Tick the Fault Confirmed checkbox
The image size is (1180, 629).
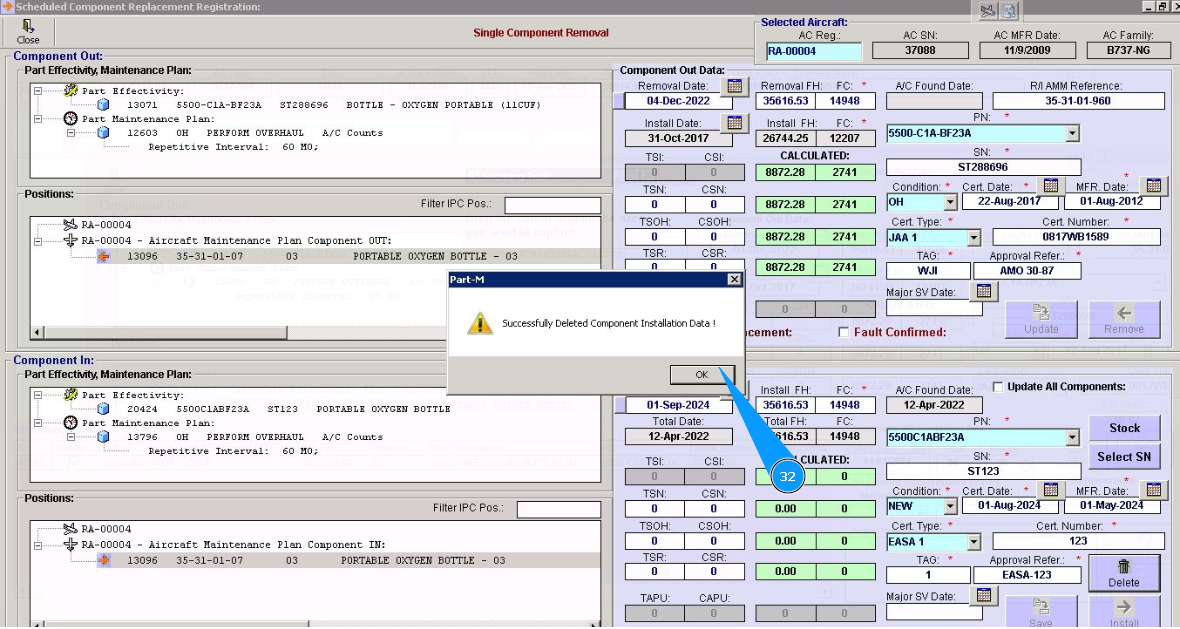[844, 332]
